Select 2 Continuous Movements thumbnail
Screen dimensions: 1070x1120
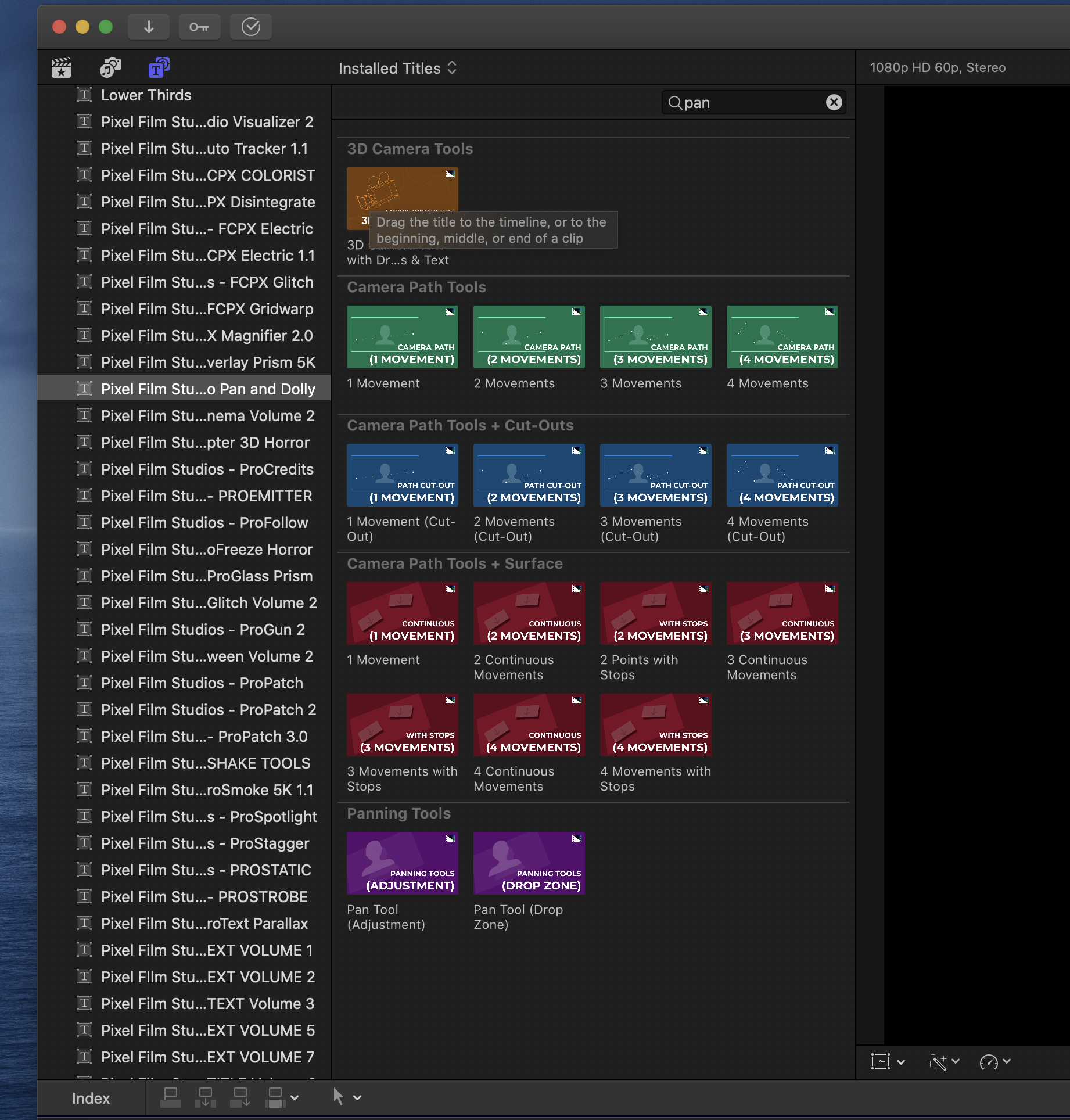(x=529, y=613)
